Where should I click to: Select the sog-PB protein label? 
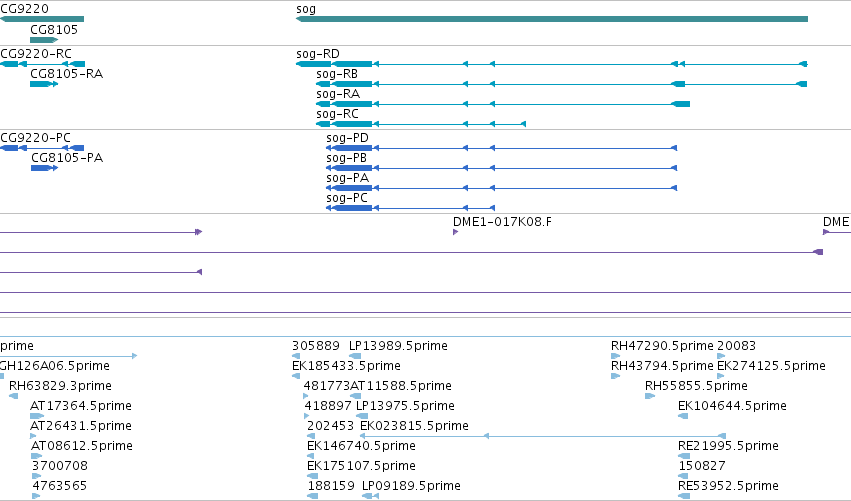346,158
